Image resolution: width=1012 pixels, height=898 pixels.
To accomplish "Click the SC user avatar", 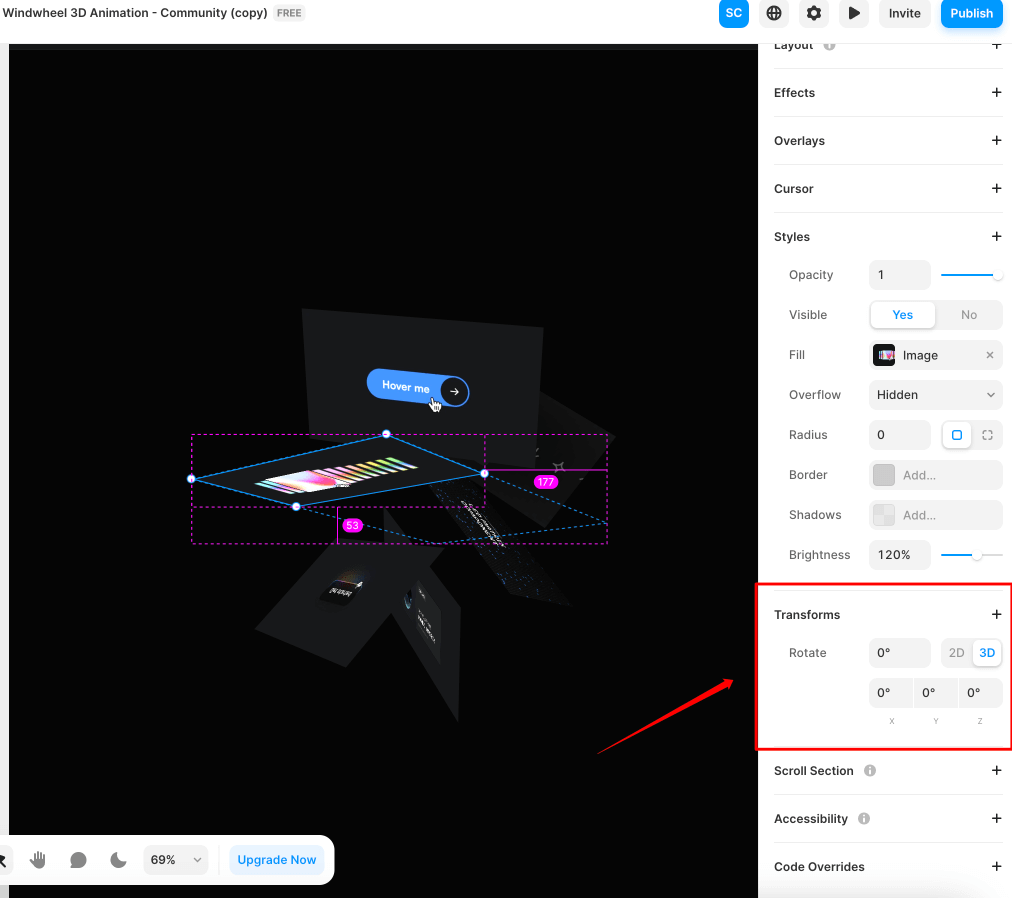I will [734, 13].
